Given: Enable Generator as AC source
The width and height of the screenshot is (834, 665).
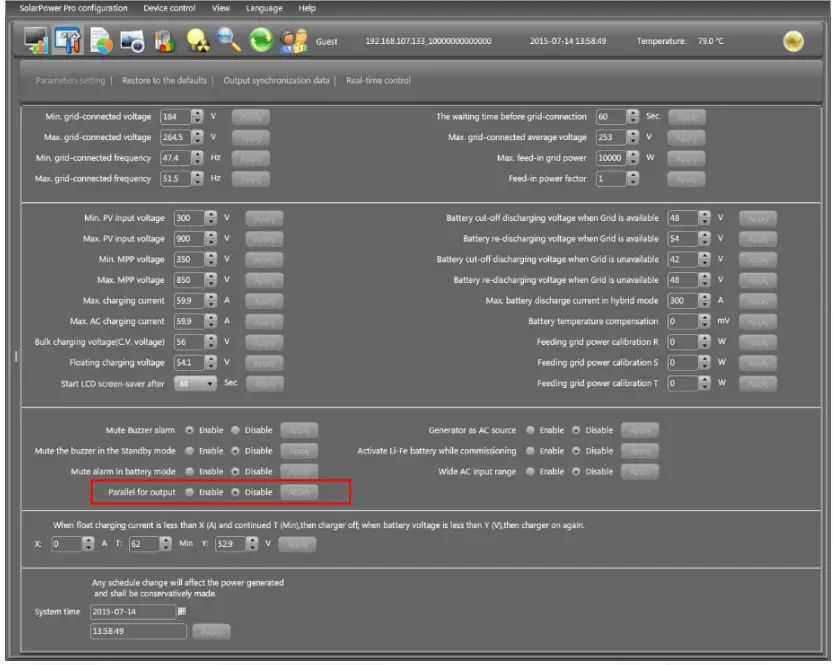Looking at the screenshot, I should click(530, 430).
